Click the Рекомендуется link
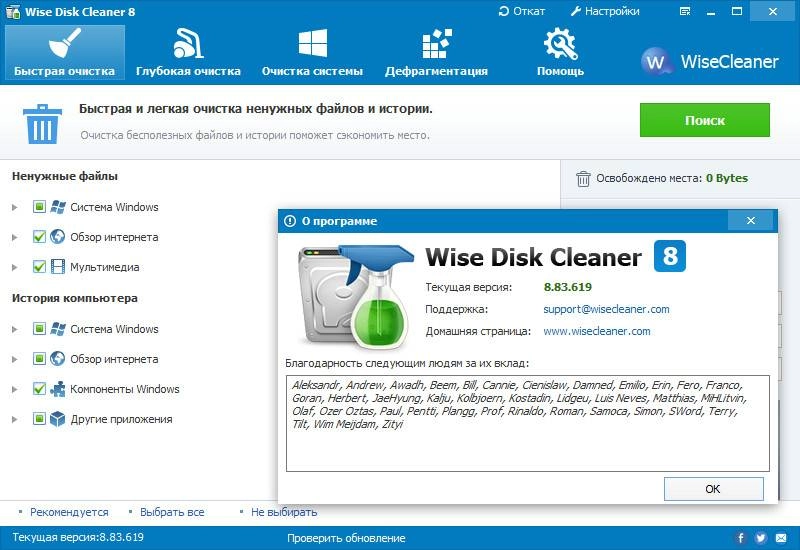800x550 pixels. (x=69, y=512)
